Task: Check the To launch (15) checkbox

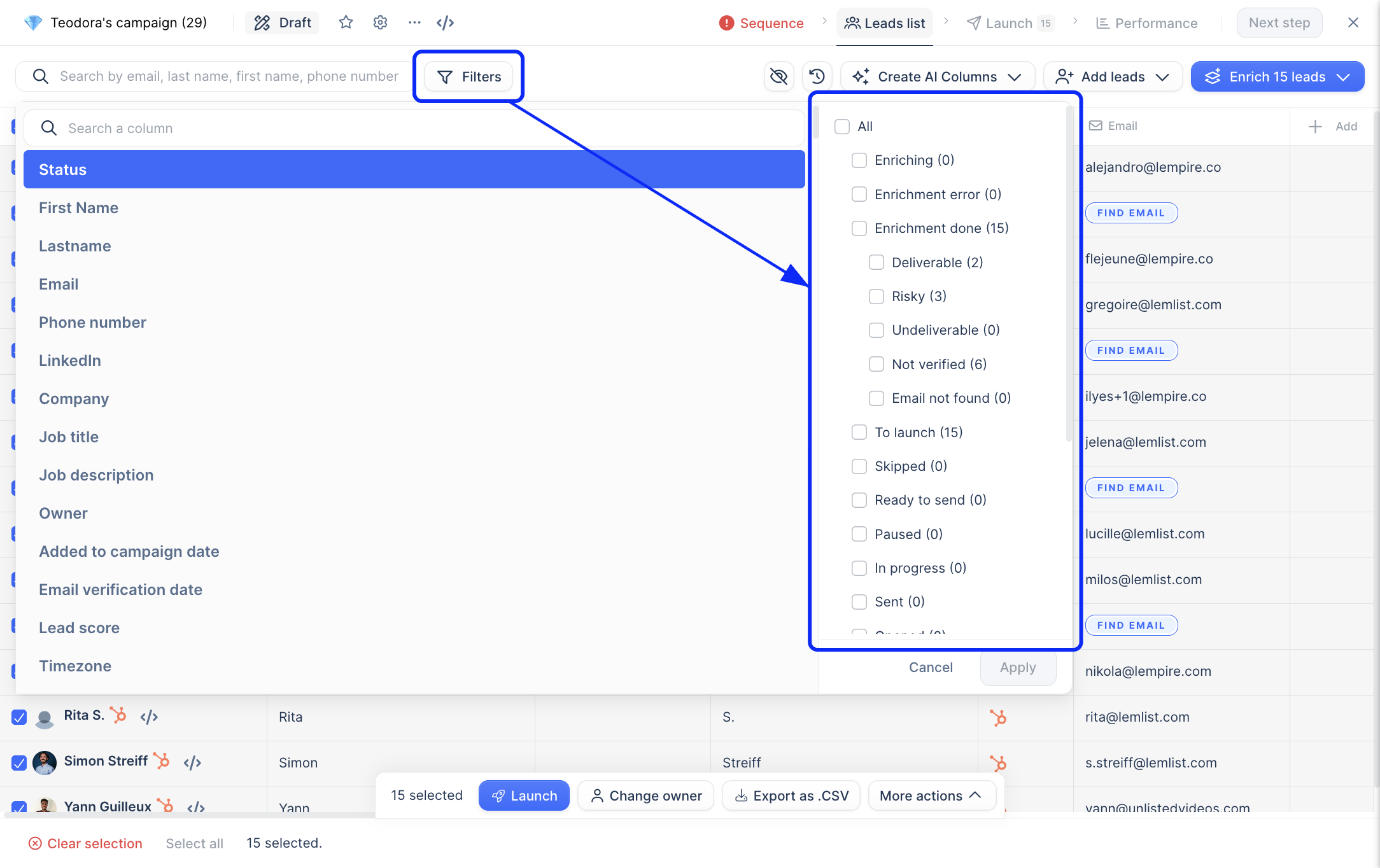Action: pos(859,432)
